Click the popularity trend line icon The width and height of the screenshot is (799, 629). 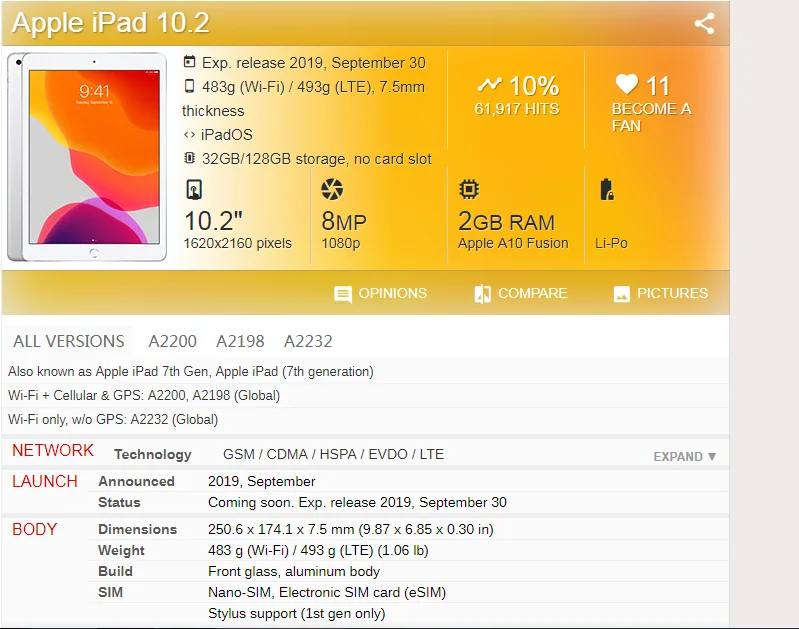pyautogui.click(x=489, y=85)
